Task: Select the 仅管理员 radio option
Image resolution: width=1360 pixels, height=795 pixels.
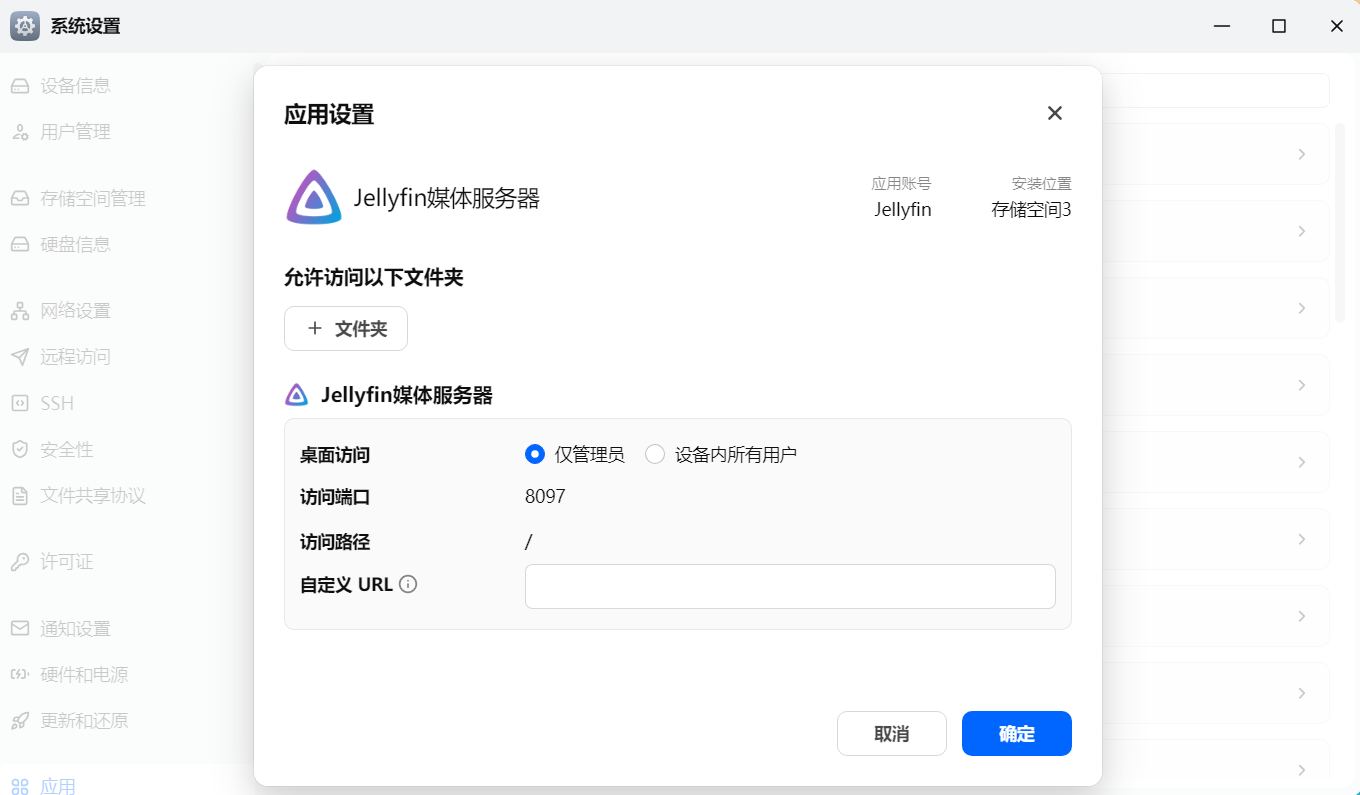Action: [x=535, y=455]
